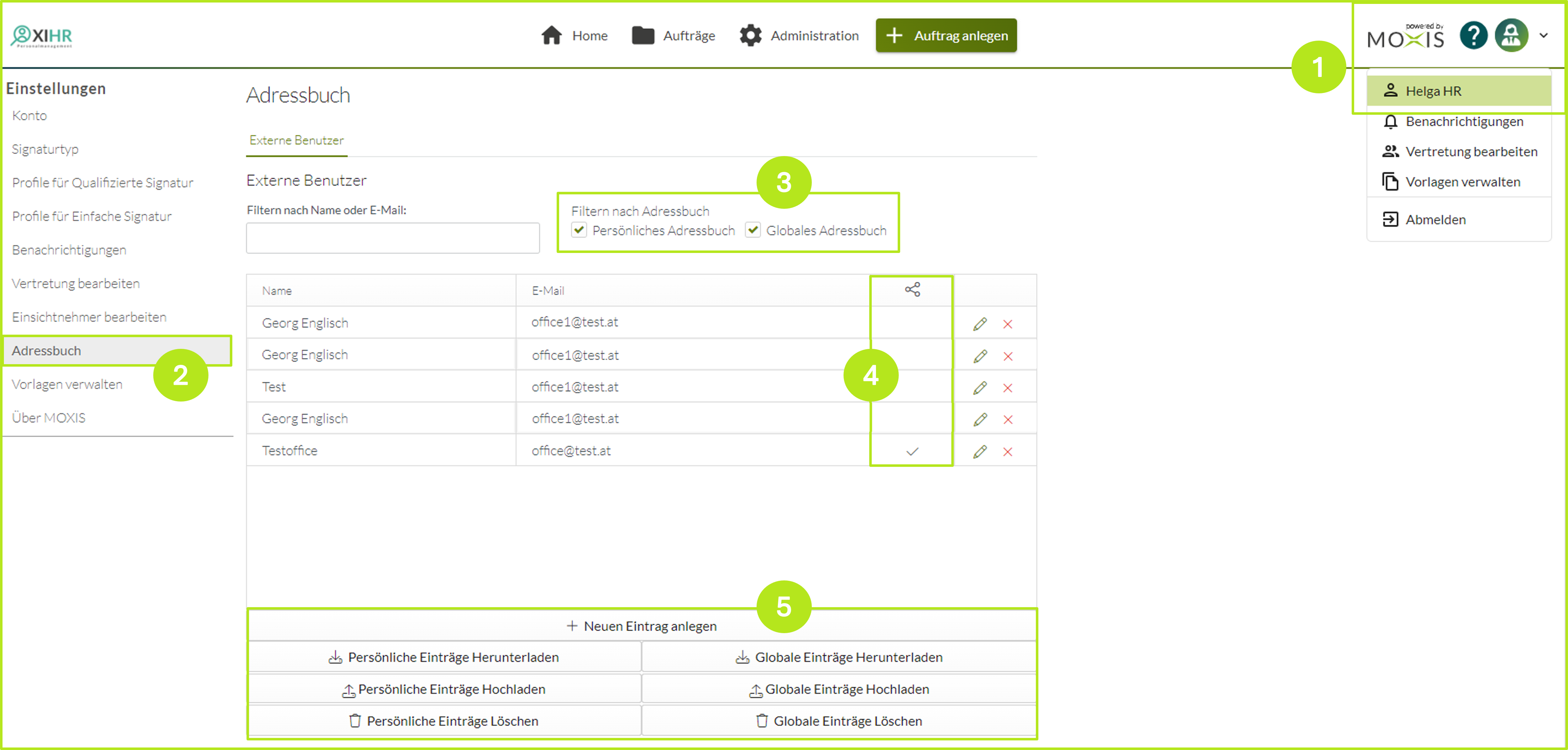
Task: Click the XiHR logo
Action: point(41,36)
